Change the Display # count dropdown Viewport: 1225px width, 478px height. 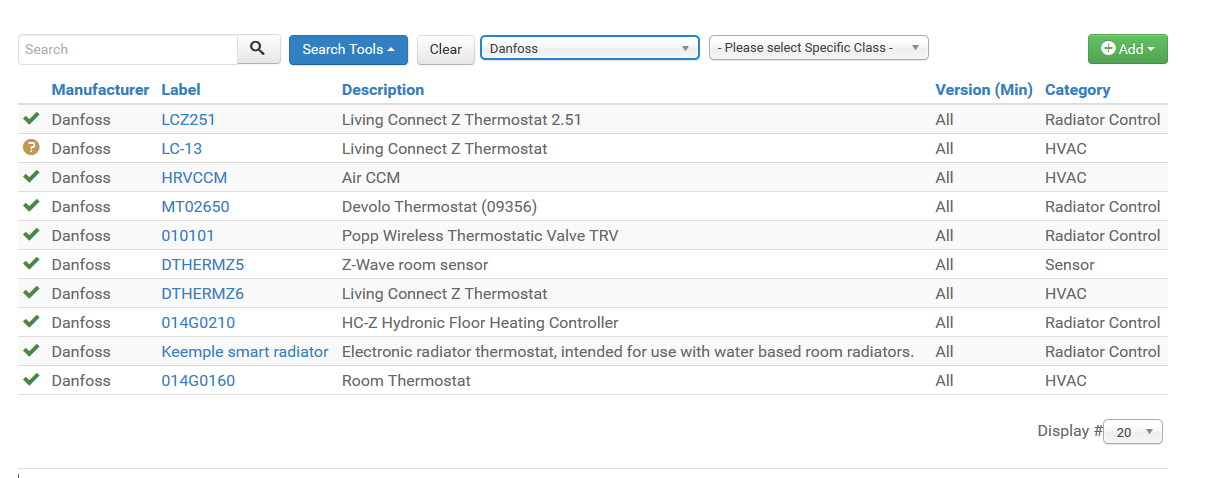1132,432
